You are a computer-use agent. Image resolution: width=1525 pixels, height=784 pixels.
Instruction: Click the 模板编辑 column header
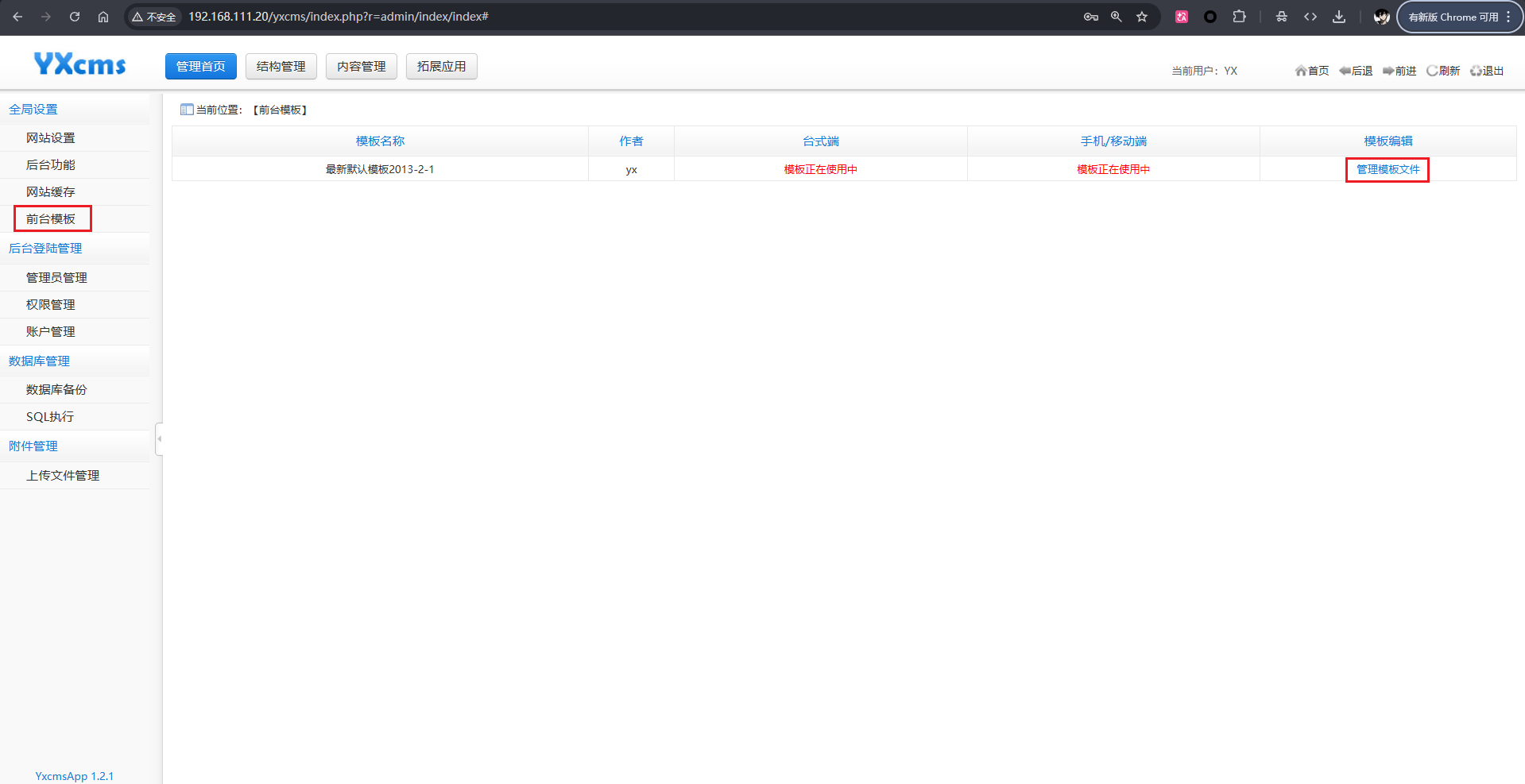click(x=1388, y=141)
